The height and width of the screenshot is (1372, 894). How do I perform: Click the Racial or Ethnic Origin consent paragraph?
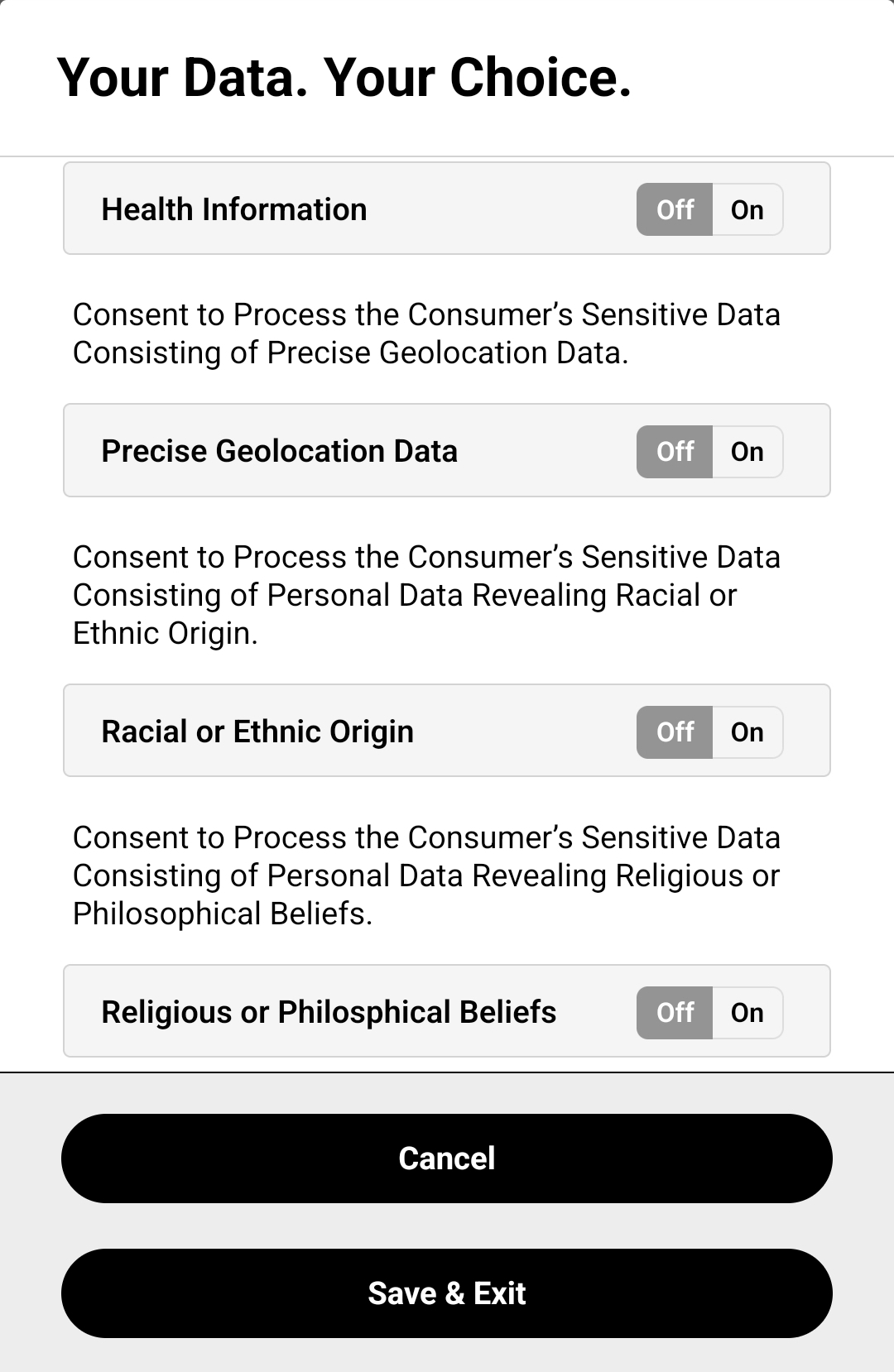tap(426, 595)
